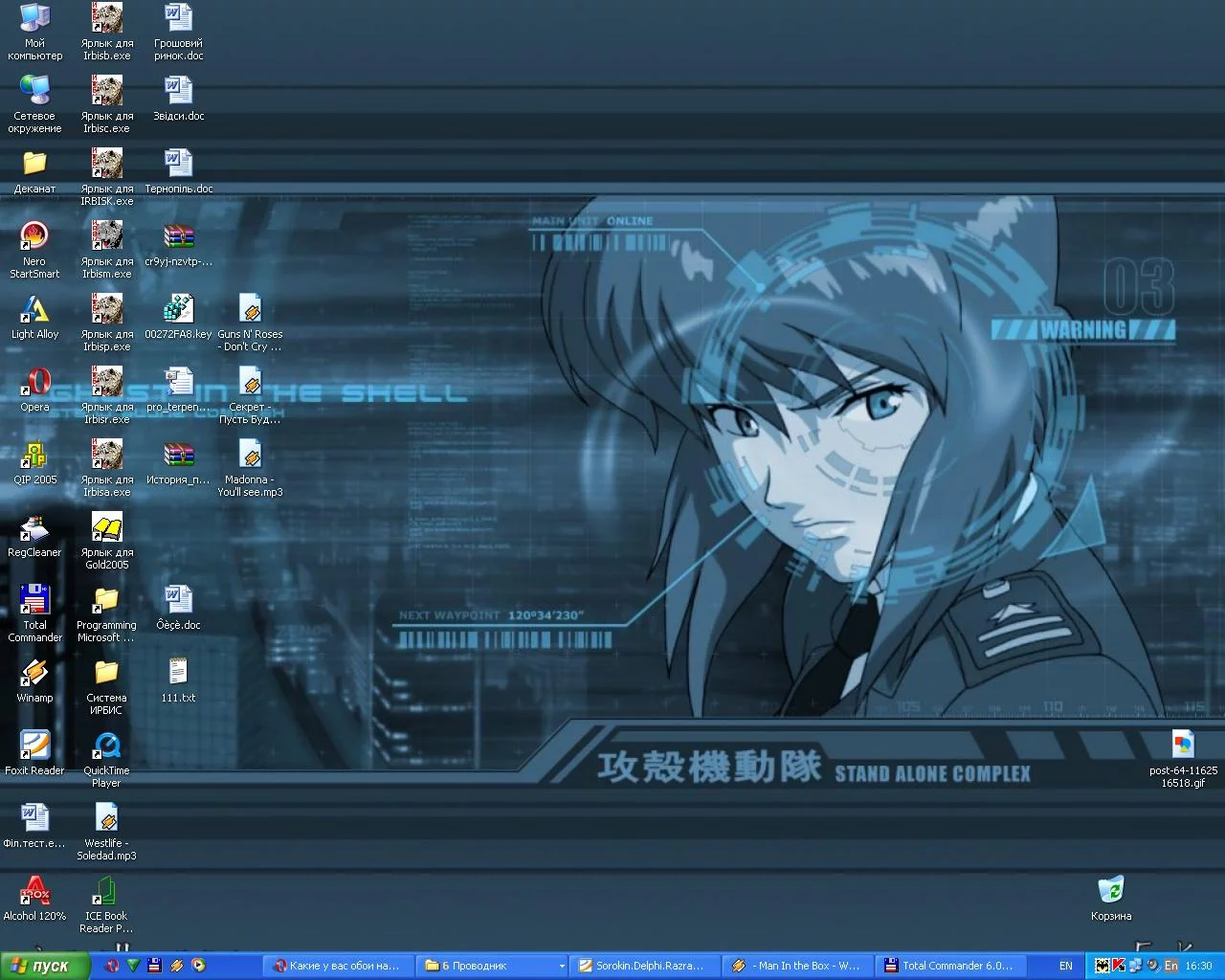This screenshot has width=1225, height=980.
Task: Select the 111.txt text file
Action: 178,680
